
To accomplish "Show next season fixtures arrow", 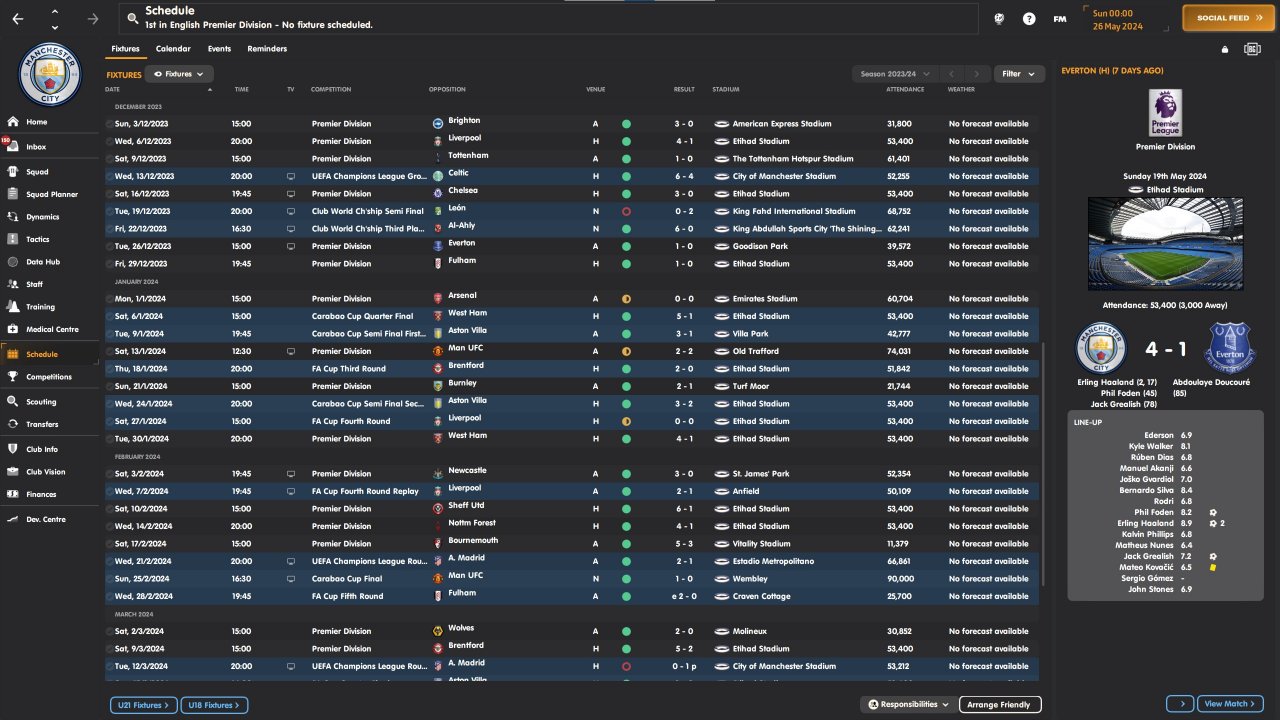I will click(977, 74).
